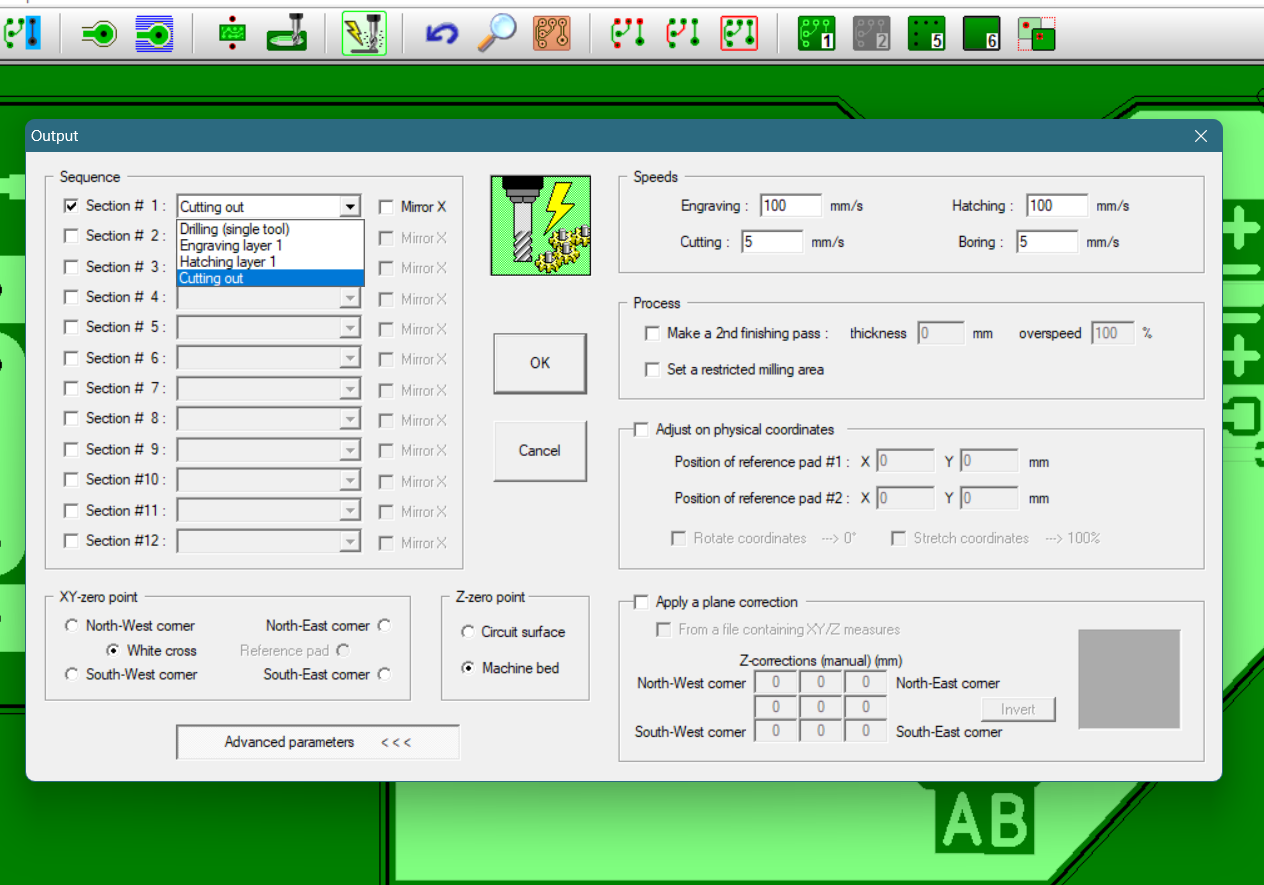Click the magnifying glass zoom icon
Viewport: 1264px width, 885px height.
[496, 34]
